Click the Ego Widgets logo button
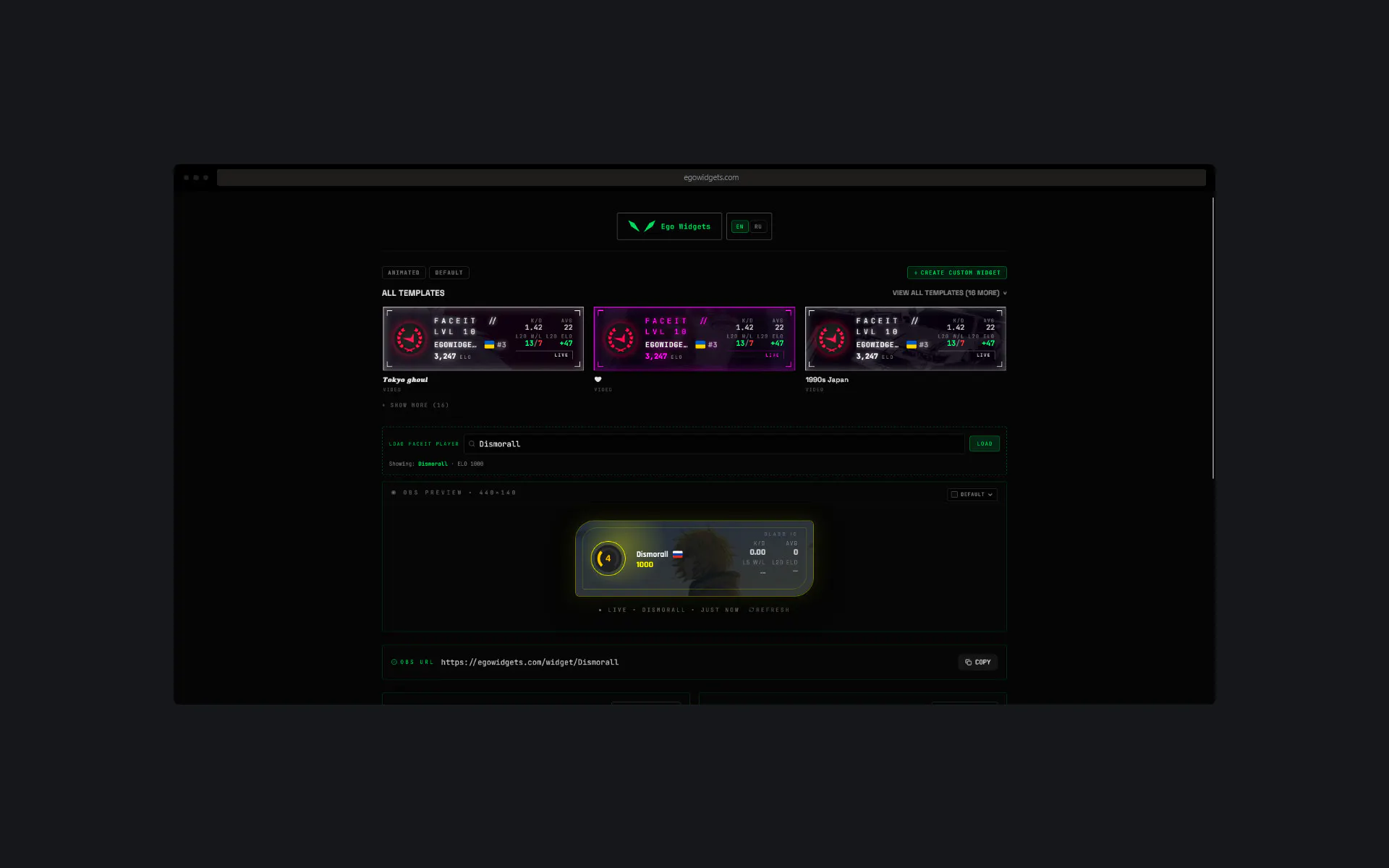Screen dimensions: 1389x868 (x=669, y=226)
